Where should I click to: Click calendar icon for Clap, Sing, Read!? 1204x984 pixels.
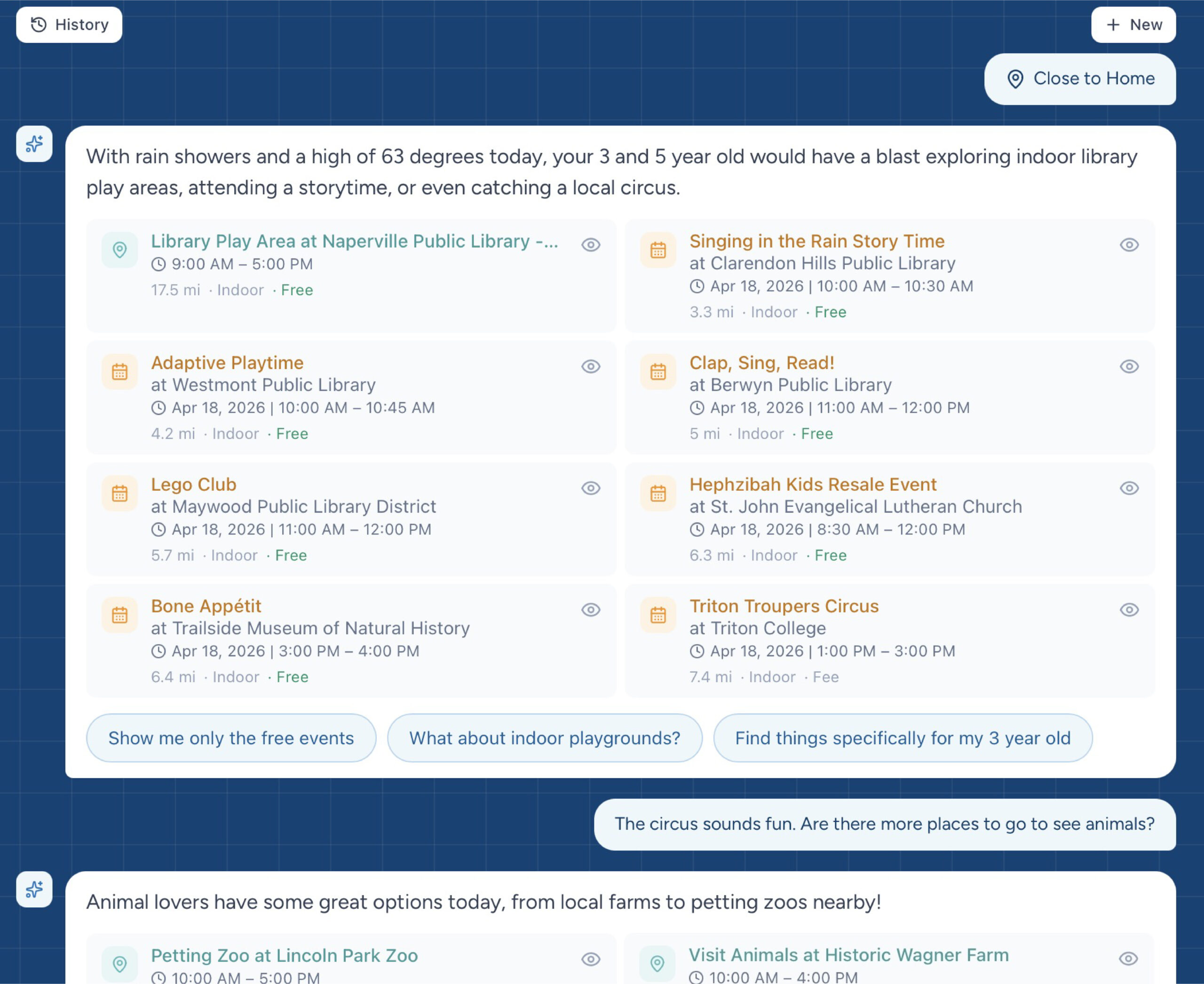point(658,372)
